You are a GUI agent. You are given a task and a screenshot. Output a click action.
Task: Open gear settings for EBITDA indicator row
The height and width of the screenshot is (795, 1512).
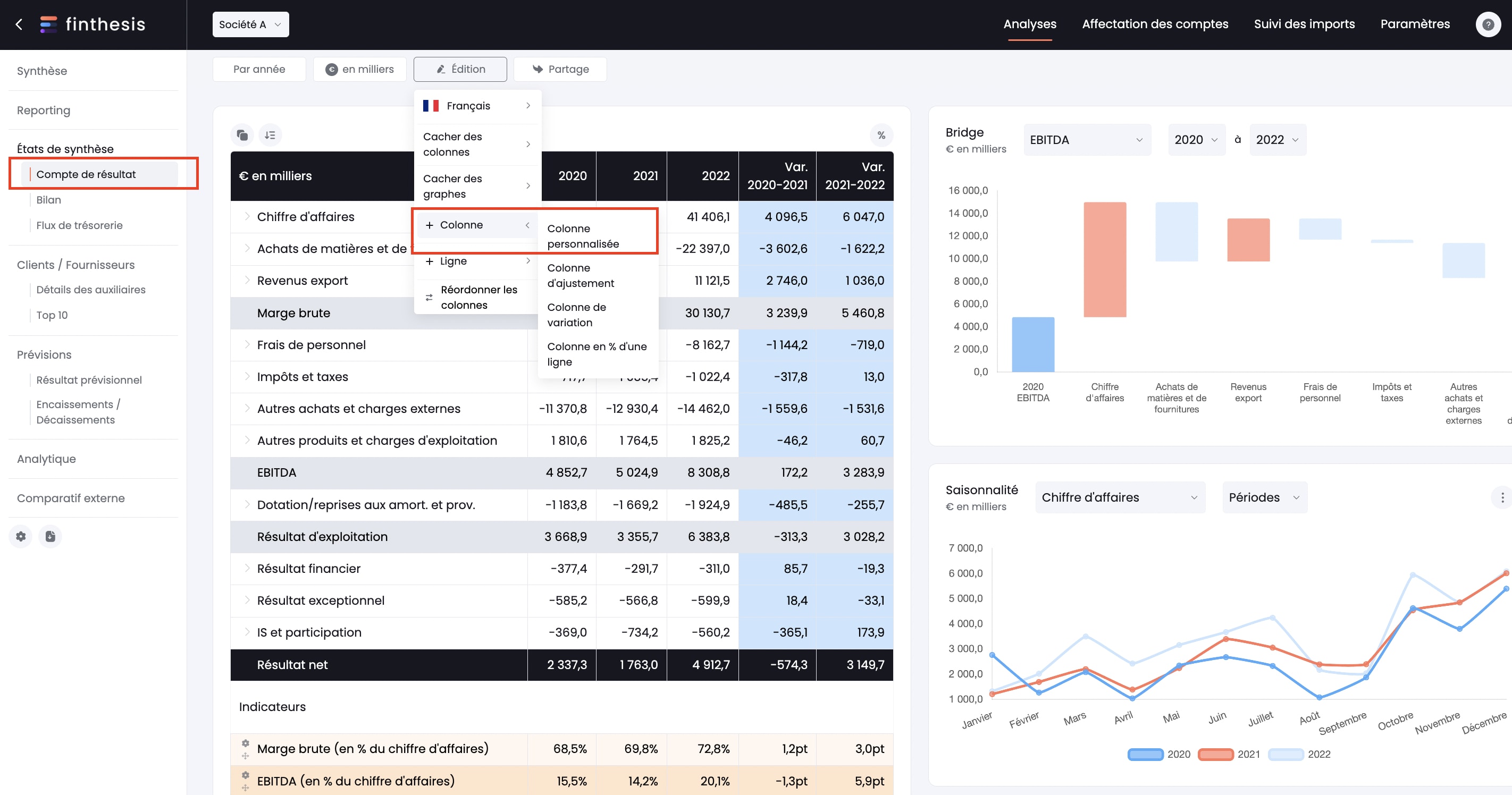point(245,775)
